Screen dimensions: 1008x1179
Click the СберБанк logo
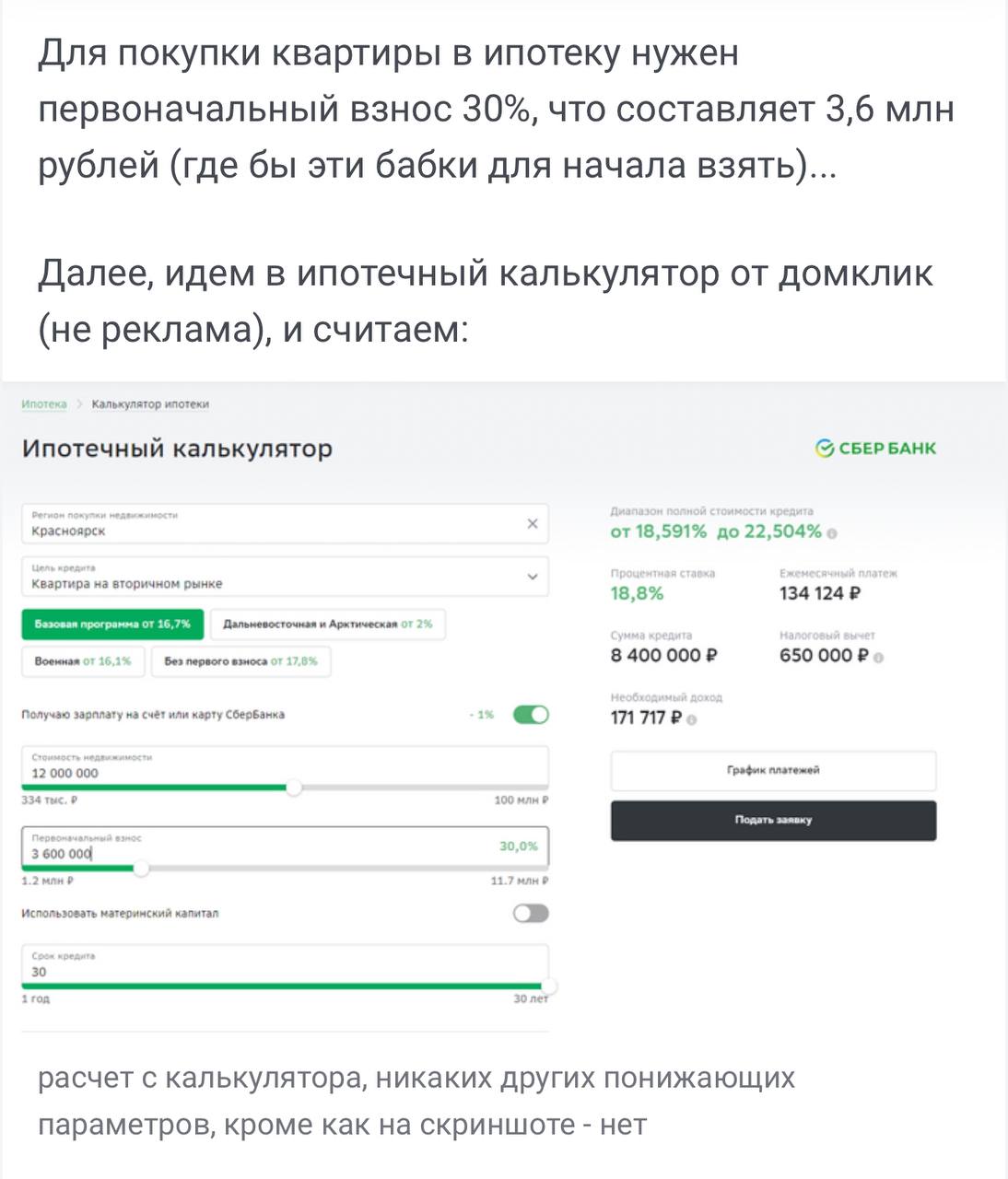point(876,449)
